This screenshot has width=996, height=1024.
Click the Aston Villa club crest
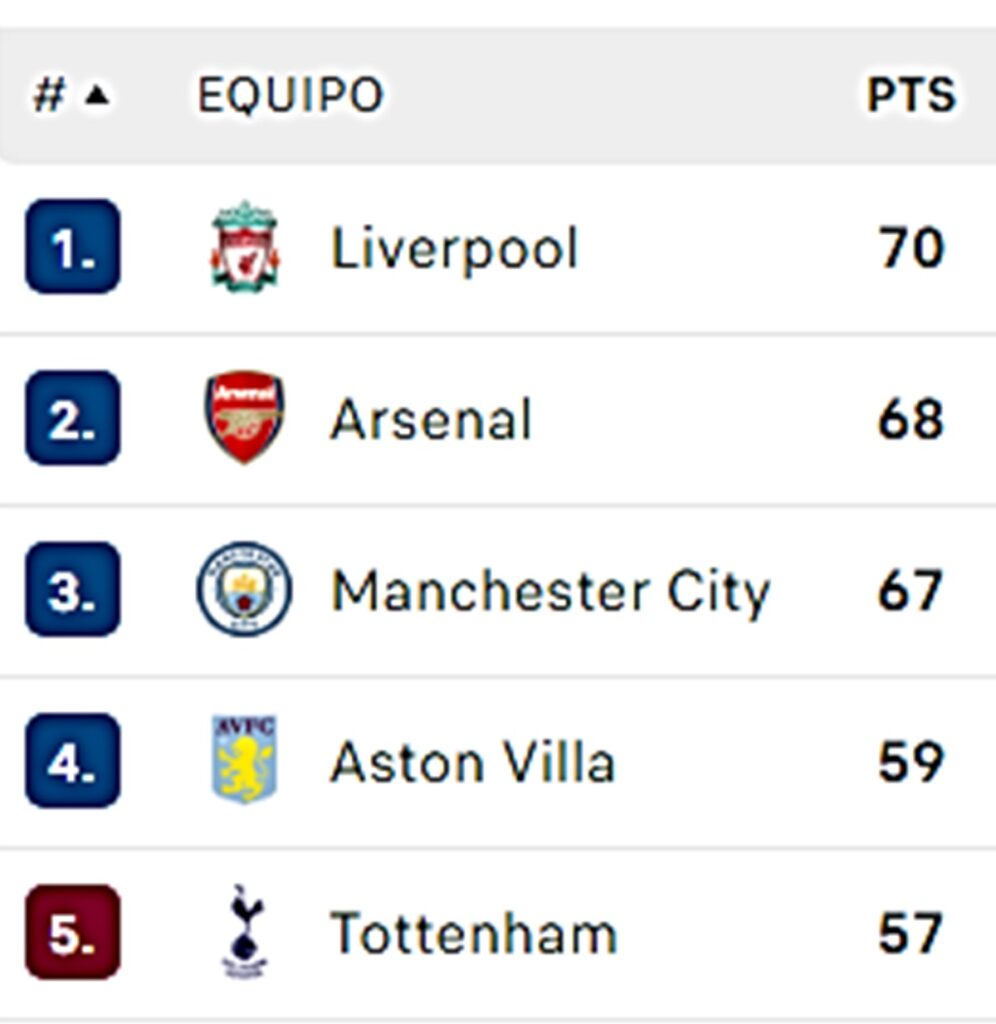[244, 760]
